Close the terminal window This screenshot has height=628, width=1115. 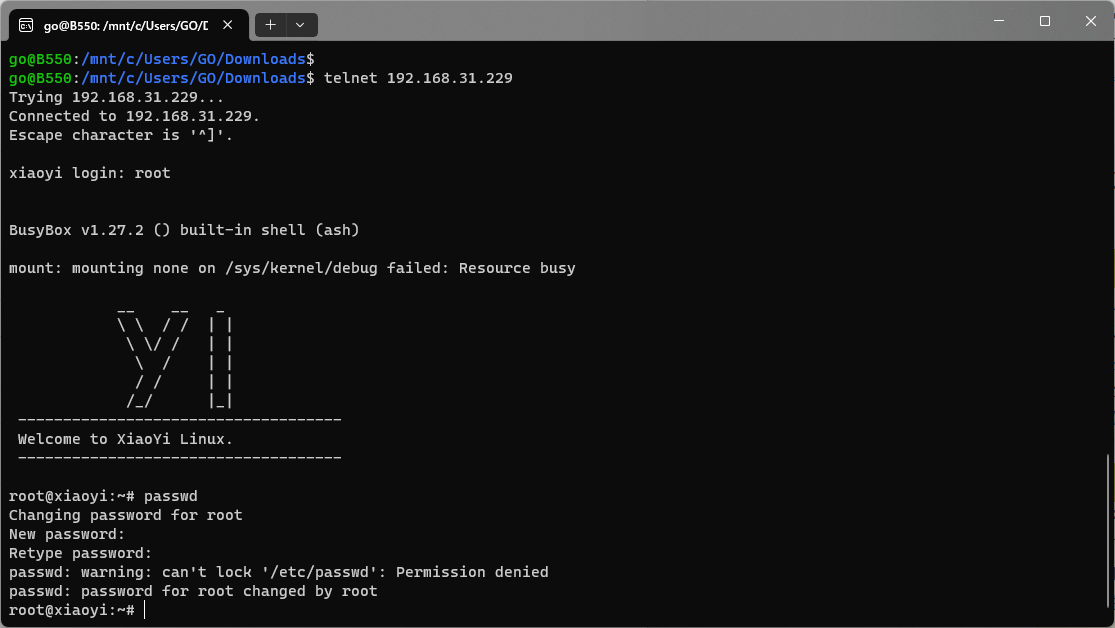[x=1091, y=21]
